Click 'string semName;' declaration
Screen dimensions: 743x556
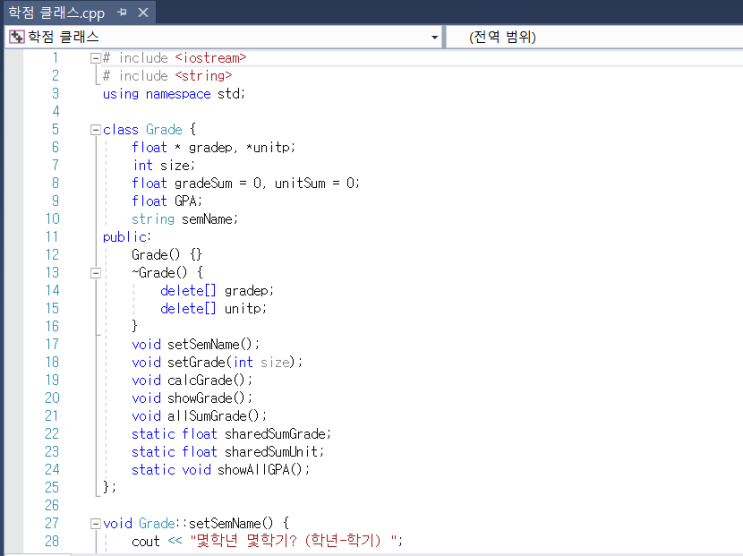[185, 219]
